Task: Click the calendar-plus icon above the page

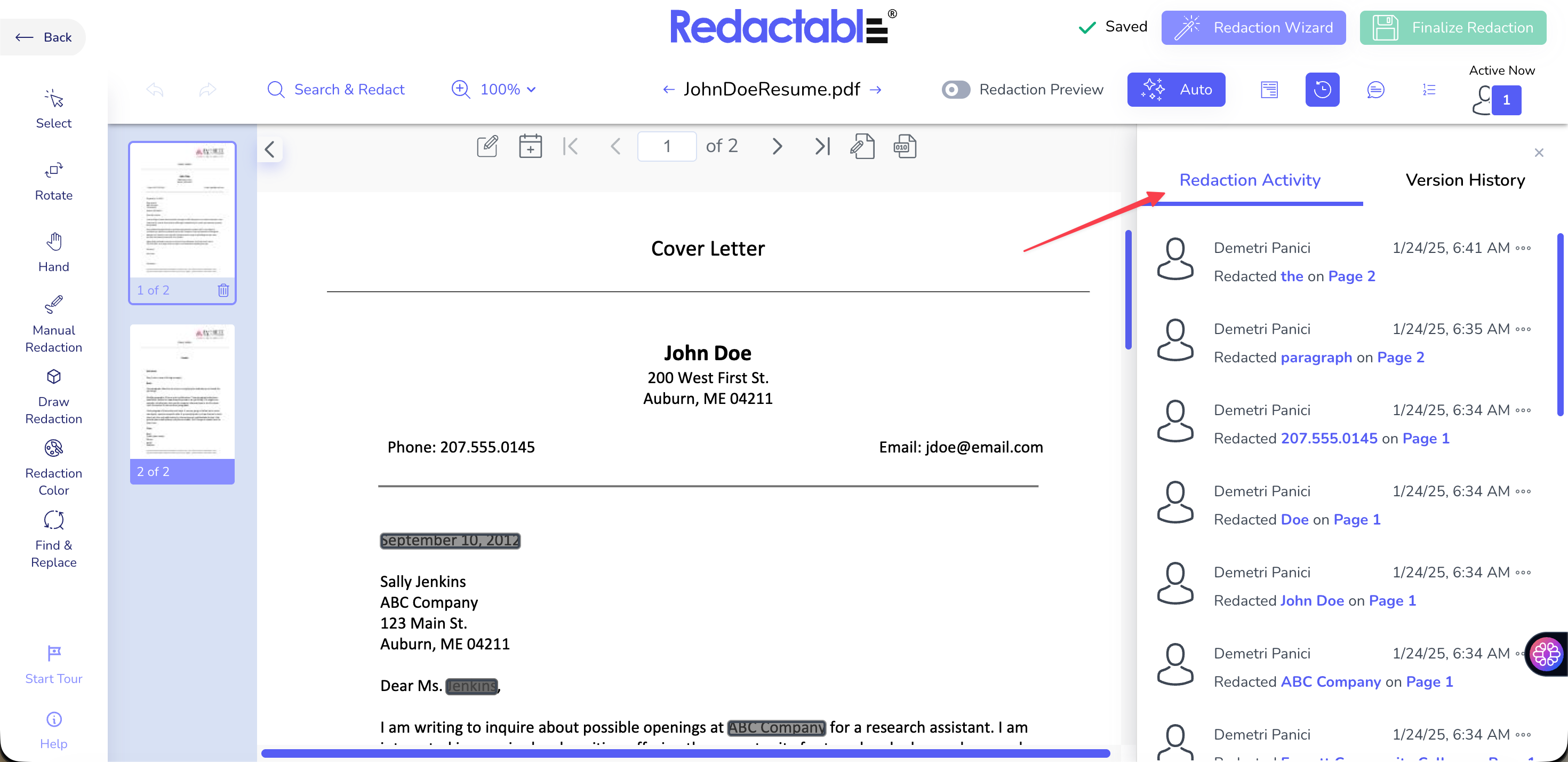Action: (x=530, y=146)
